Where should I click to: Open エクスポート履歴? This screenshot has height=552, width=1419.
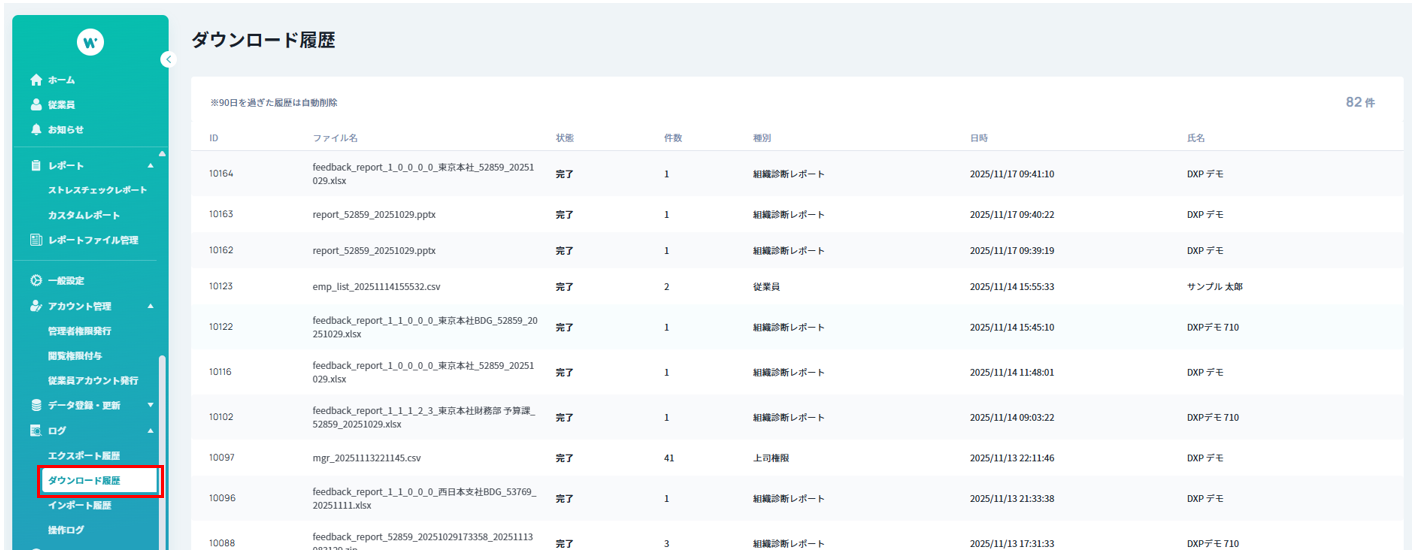pos(84,456)
